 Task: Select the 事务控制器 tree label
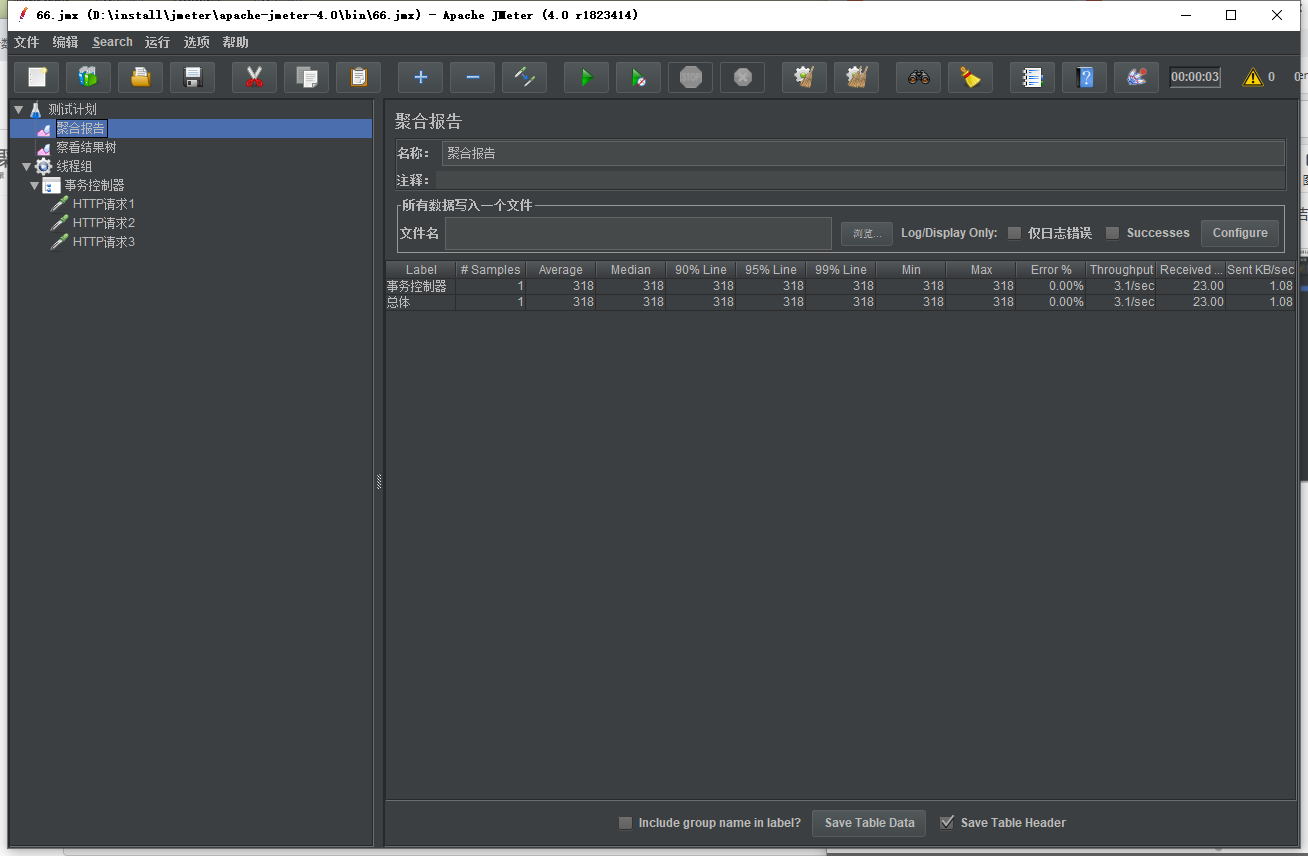point(94,185)
